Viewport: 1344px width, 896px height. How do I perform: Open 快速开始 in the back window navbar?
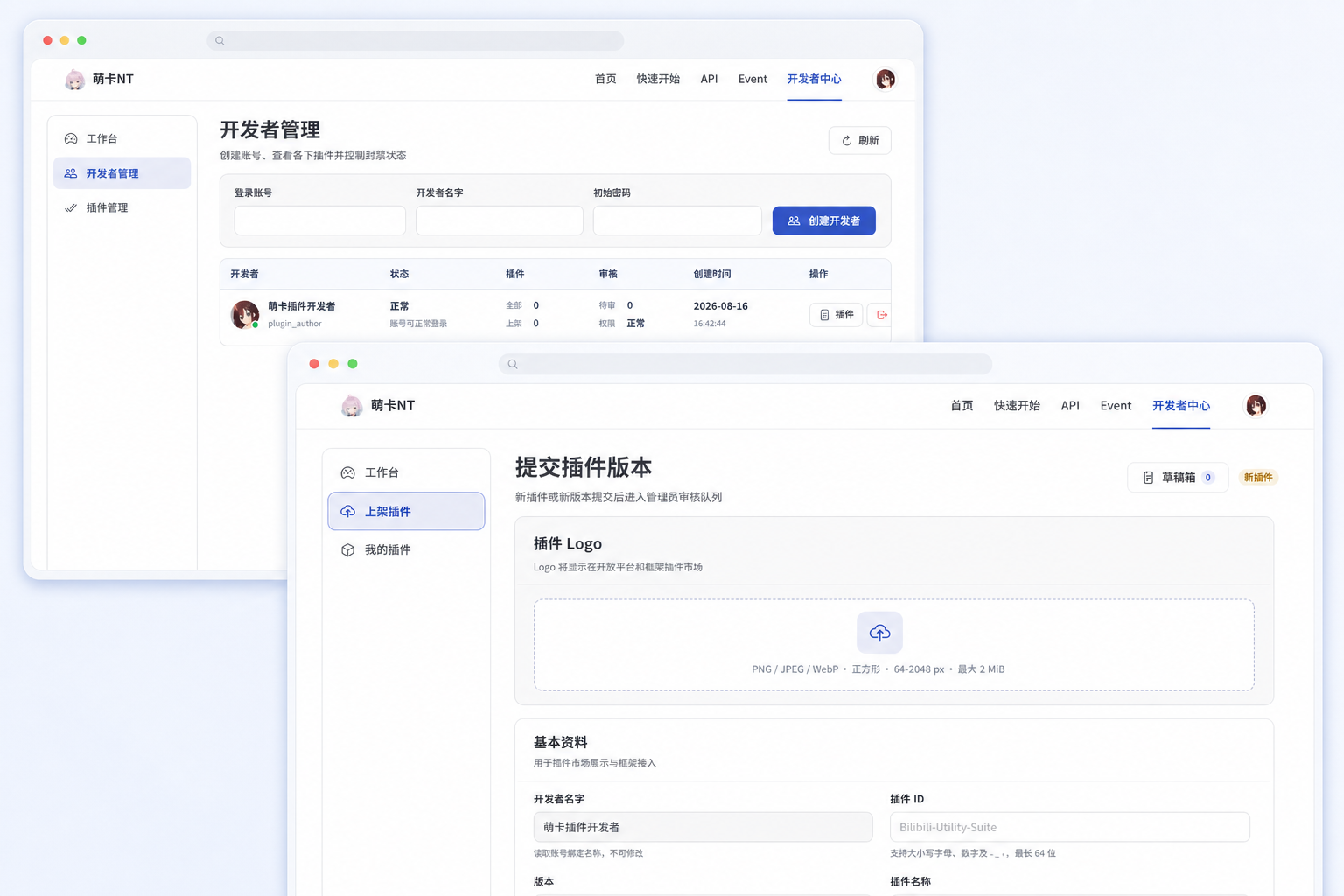tap(658, 80)
